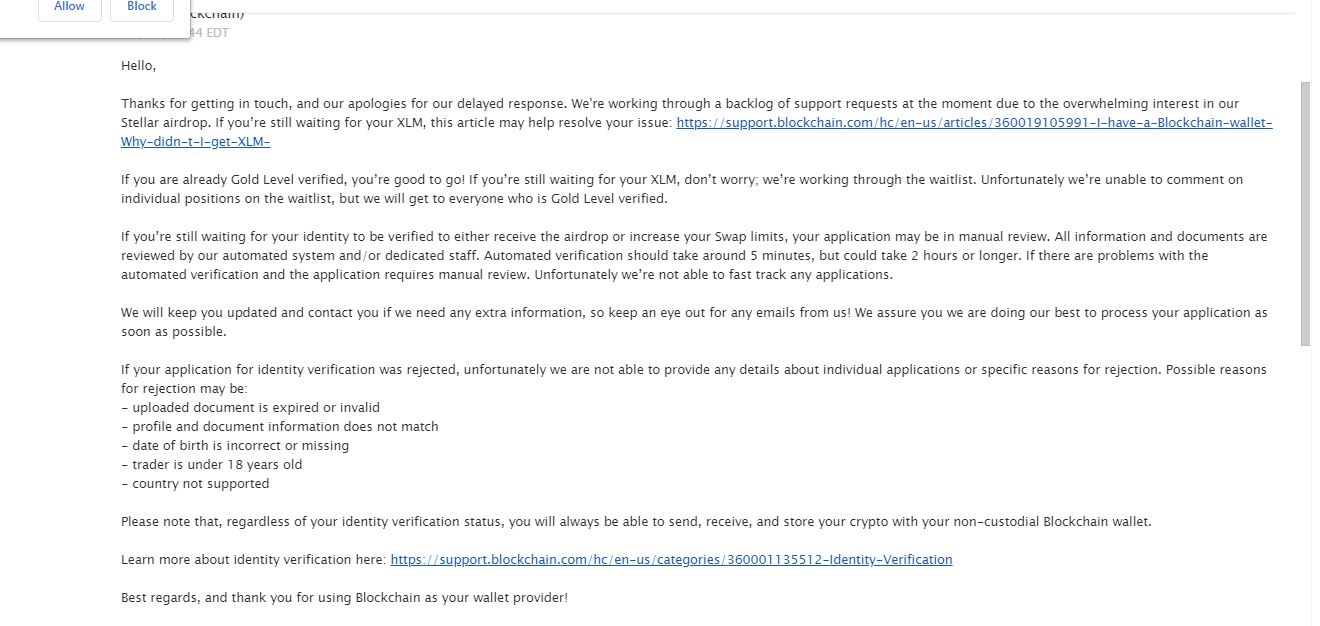Click the 'Learn more about identity verification here' text
The image size is (1320, 626).
[x=253, y=560]
